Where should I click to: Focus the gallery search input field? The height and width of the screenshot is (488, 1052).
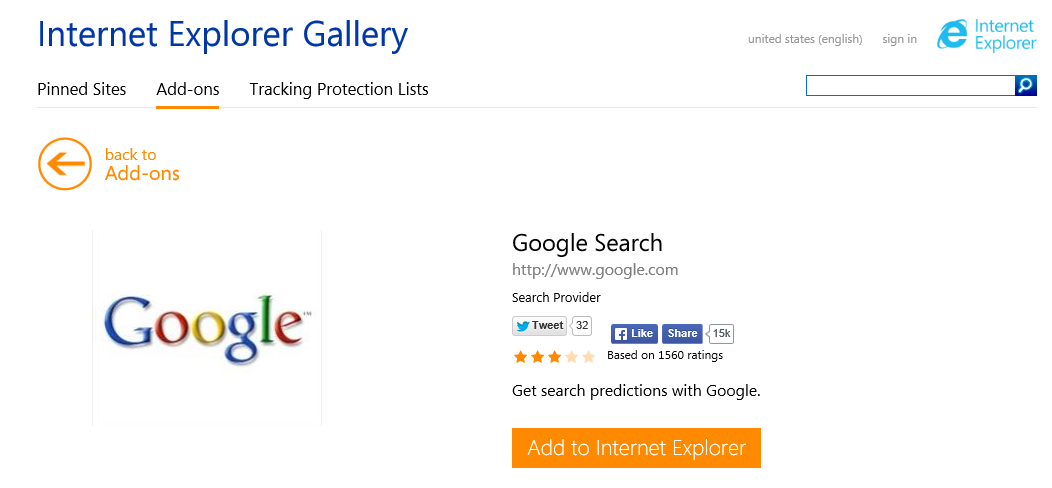(910, 85)
